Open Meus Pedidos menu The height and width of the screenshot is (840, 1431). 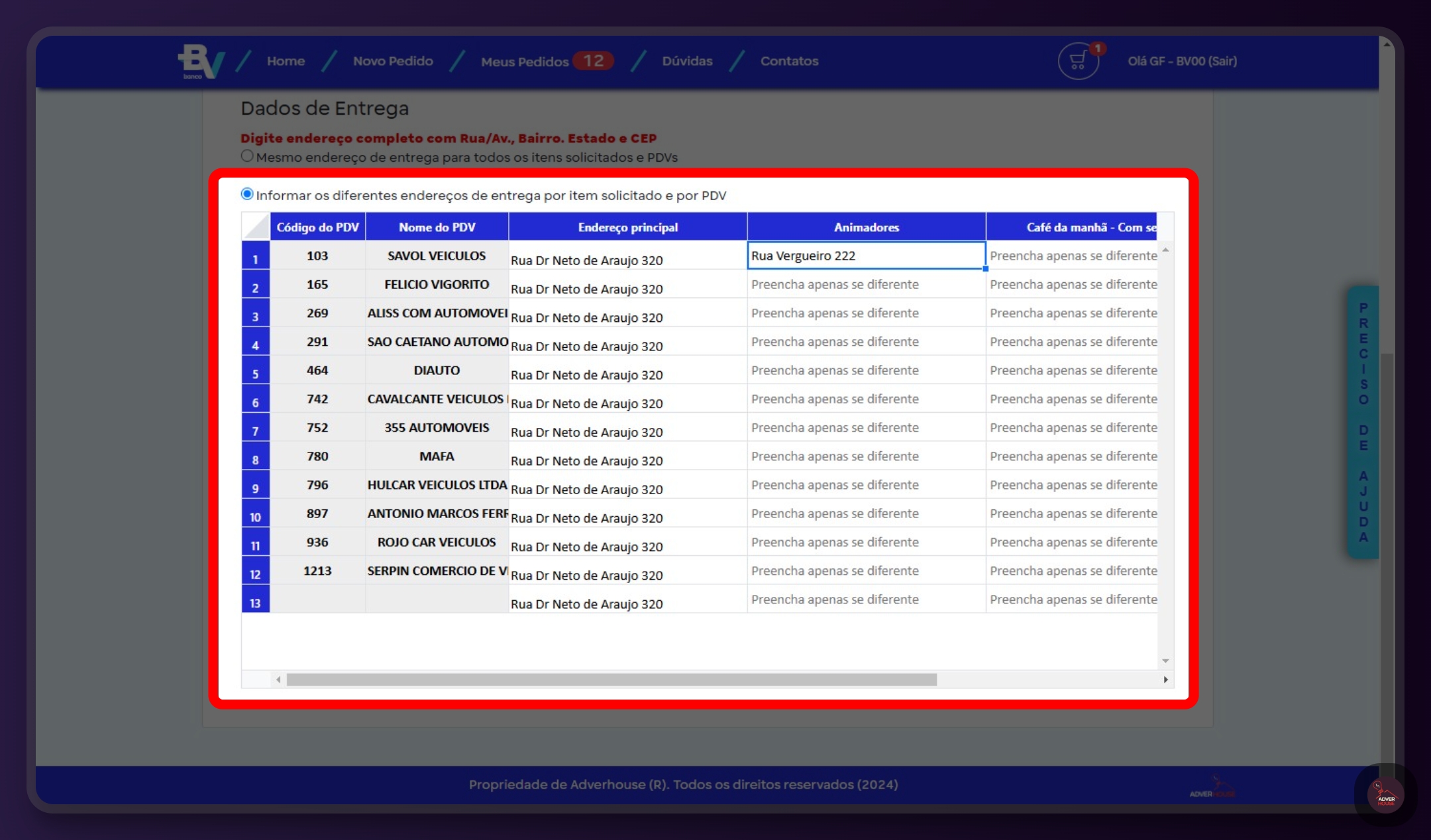pyautogui.click(x=525, y=62)
